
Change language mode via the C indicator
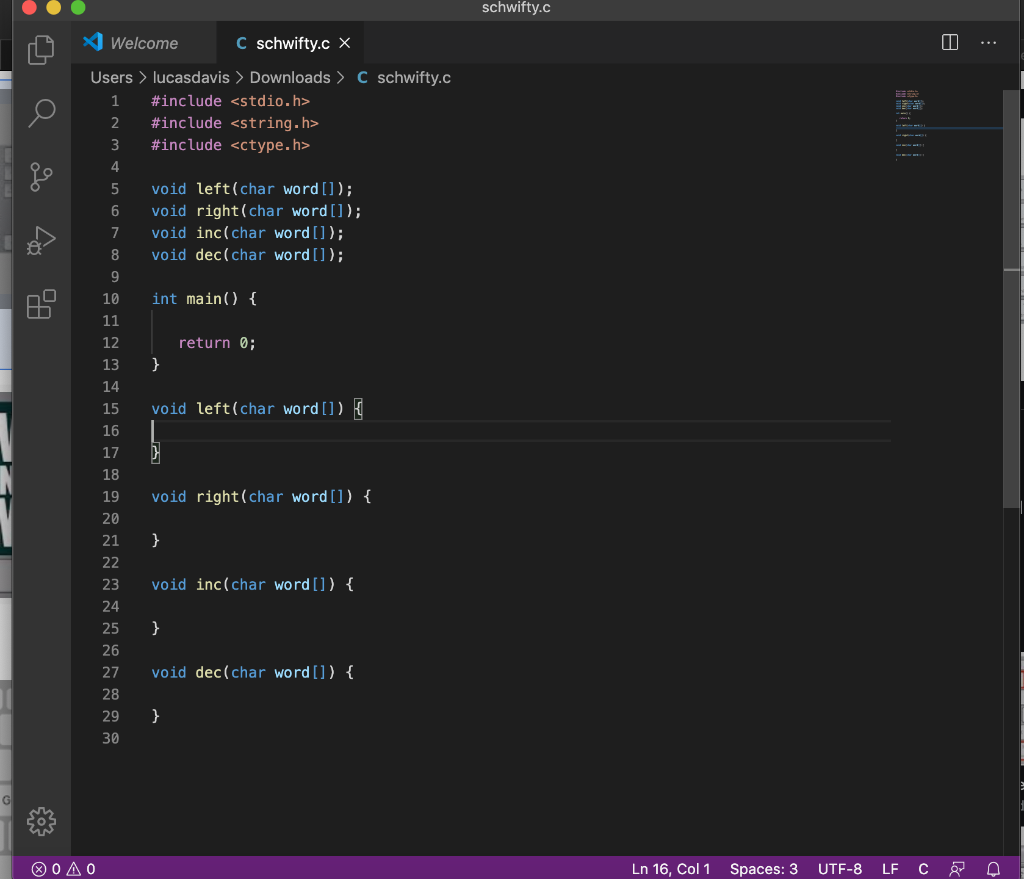click(922, 868)
